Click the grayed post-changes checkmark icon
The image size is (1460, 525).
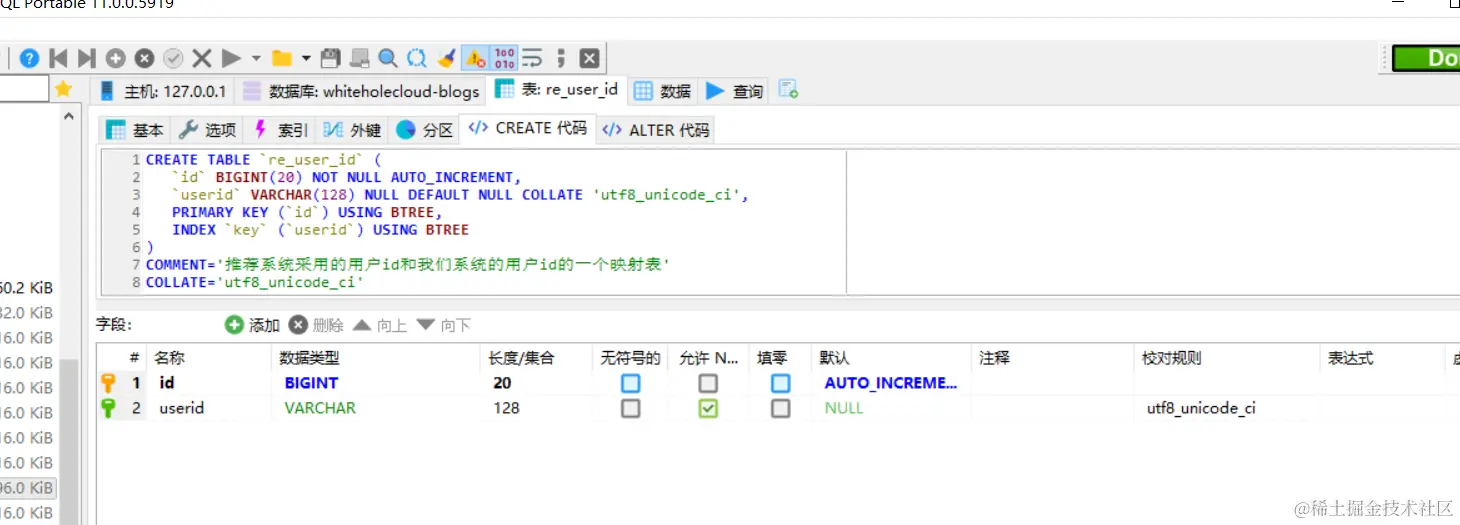173,58
